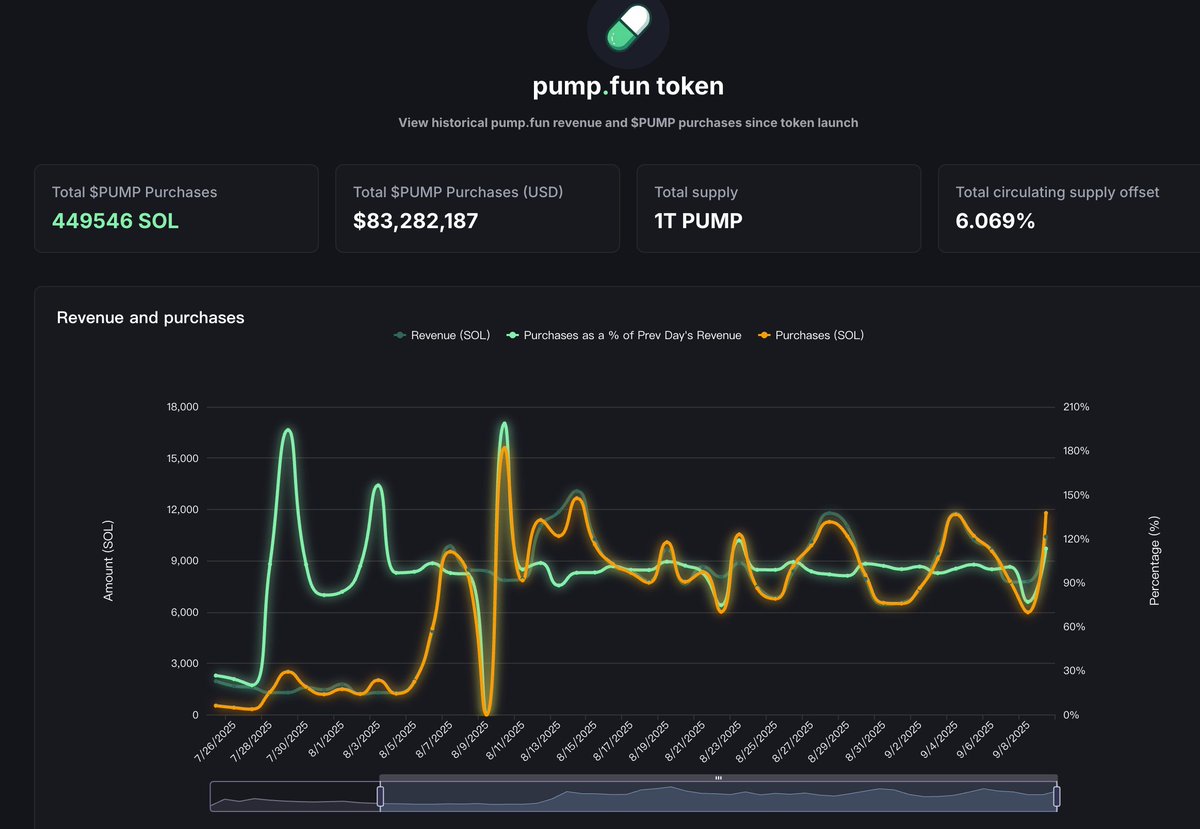Click the "View historical pump.fun revenue" subtitle
The width and height of the screenshot is (1200, 829).
628,123
